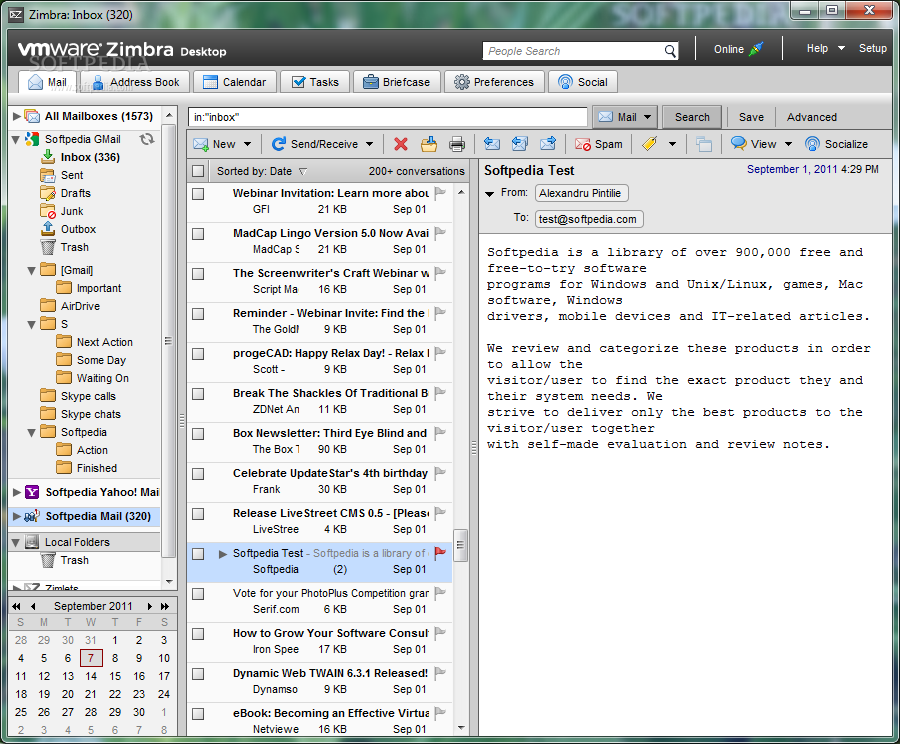Click the refresh icon beside Softpedia GMail
Viewport: 900px width, 744px height.
[148, 139]
